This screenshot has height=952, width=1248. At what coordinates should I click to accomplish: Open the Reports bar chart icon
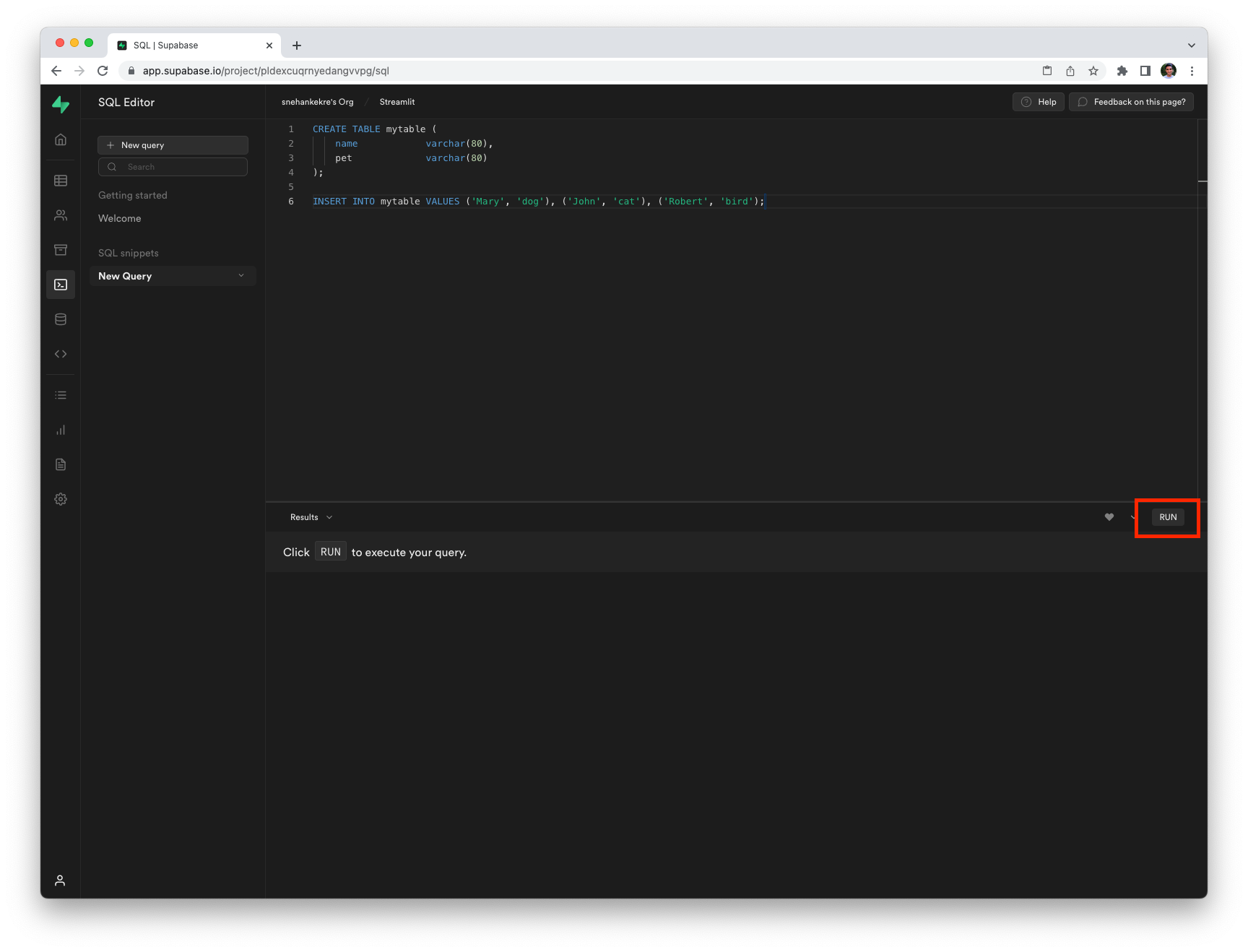pos(61,430)
